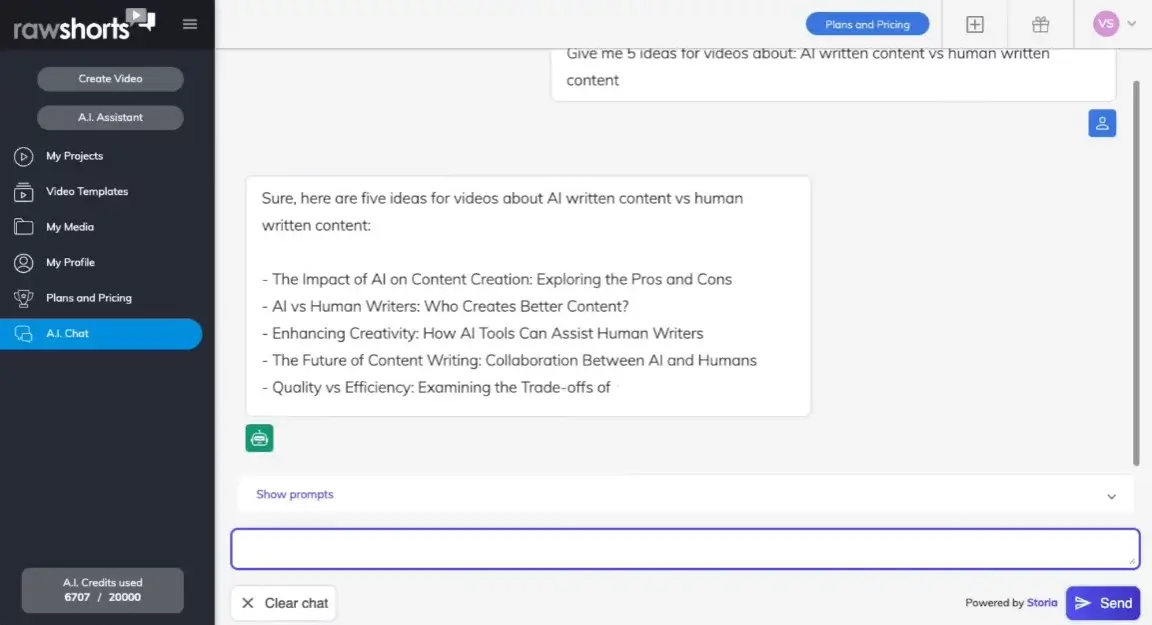
Task: Click the Clear chat button
Action: tap(284, 603)
